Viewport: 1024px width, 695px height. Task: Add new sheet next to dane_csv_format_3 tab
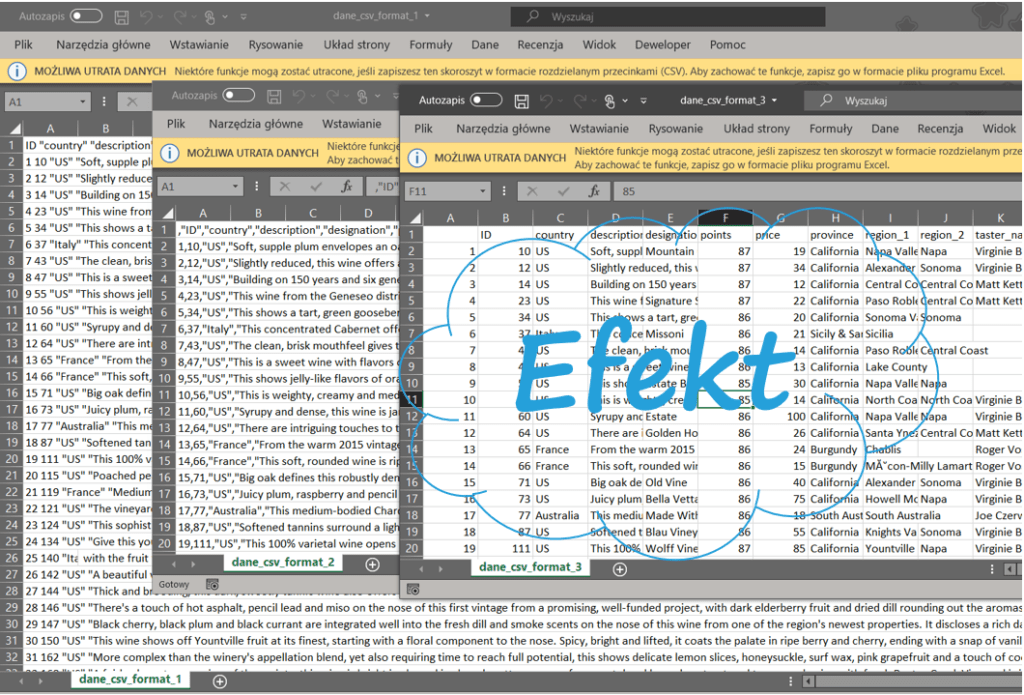(x=619, y=569)
